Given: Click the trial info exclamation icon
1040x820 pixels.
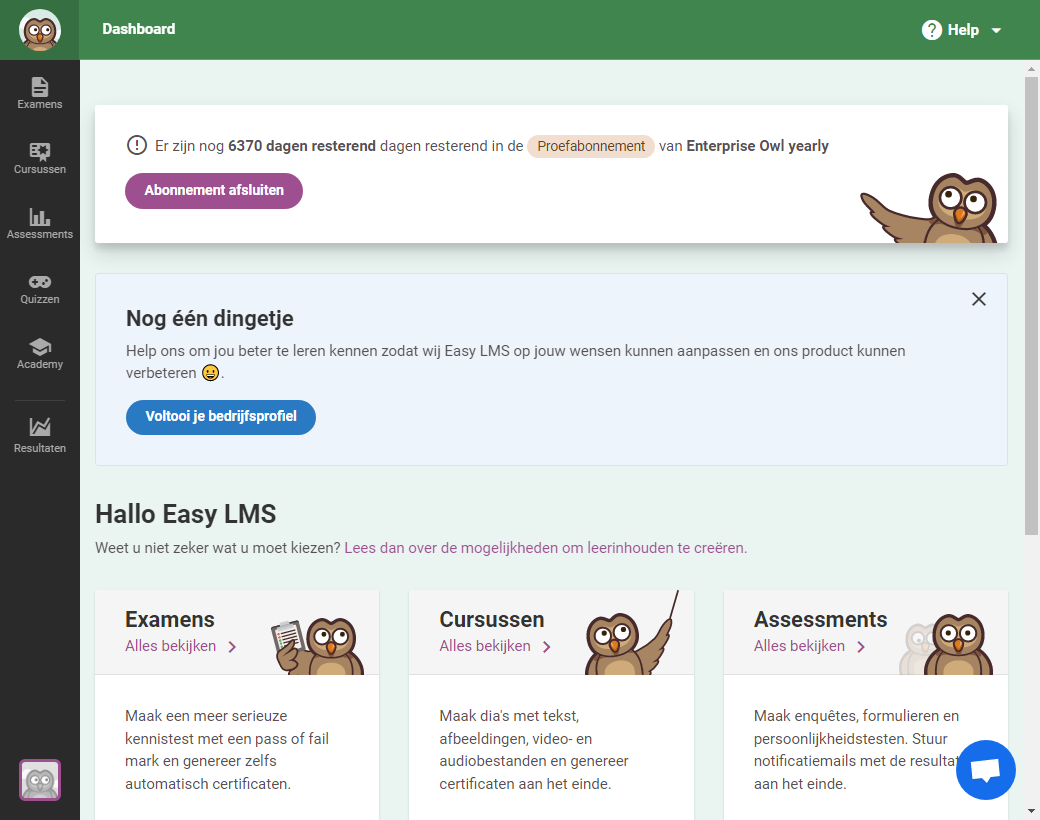Looking at the screenshot, I should [x=137, y=145].
